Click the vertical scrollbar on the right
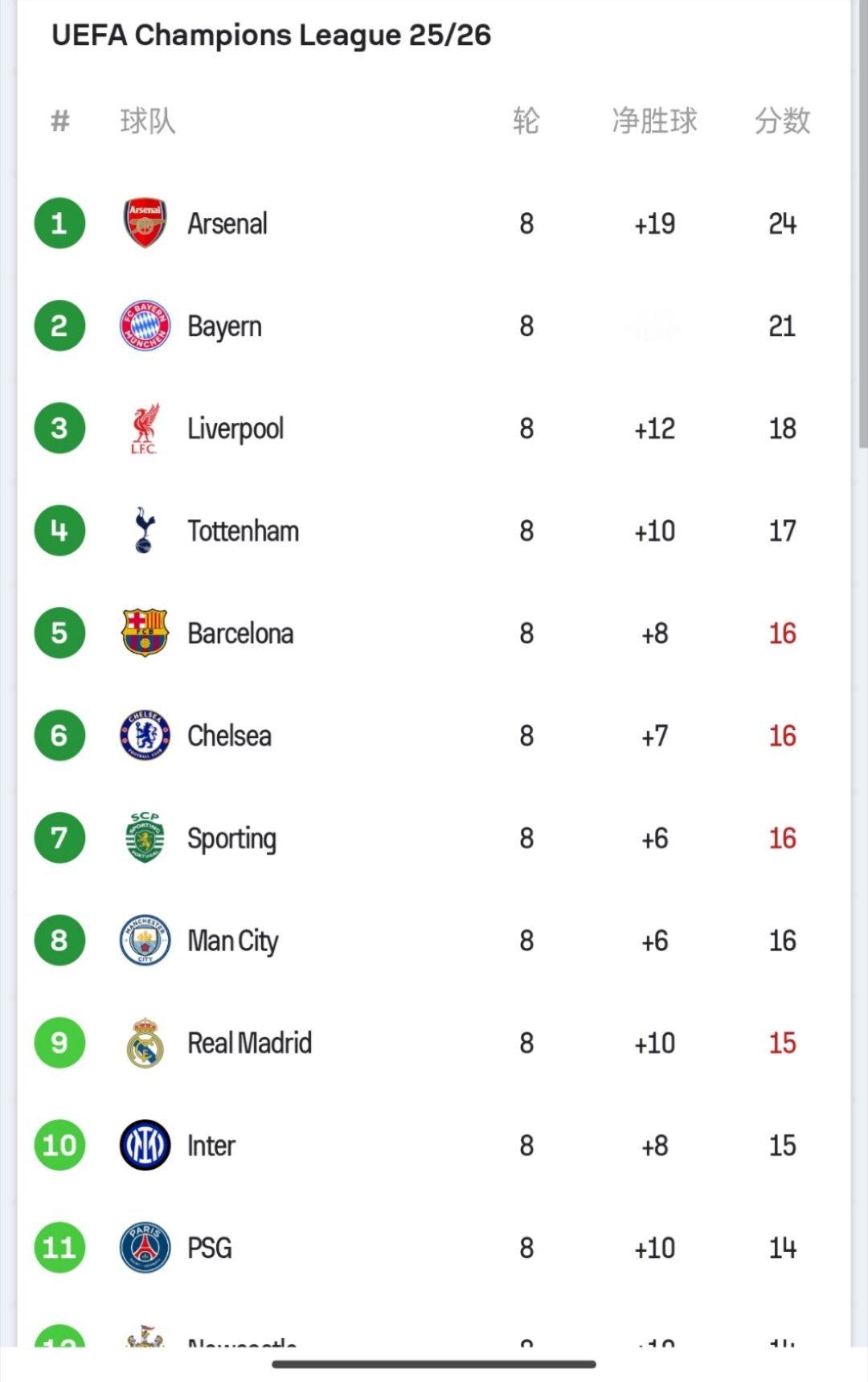 [x=862, y=225]
